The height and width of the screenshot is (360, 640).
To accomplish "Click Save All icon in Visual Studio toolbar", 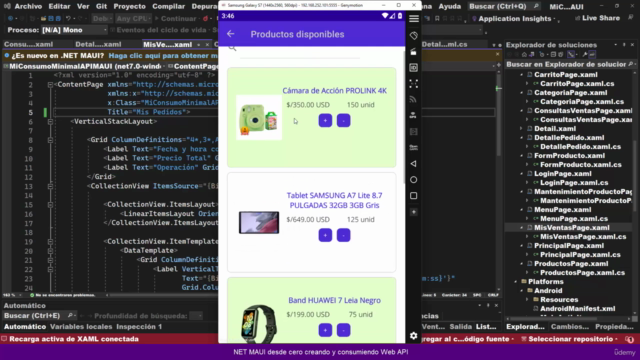I will (58, 19).
